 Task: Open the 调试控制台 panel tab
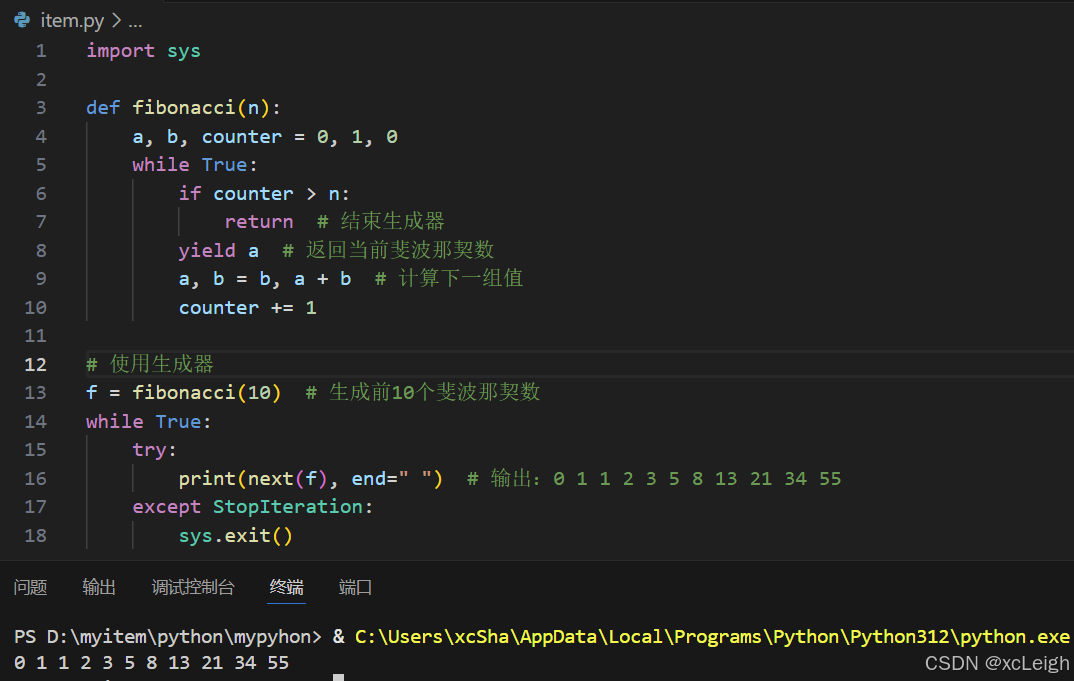click(x=193, y=587)
